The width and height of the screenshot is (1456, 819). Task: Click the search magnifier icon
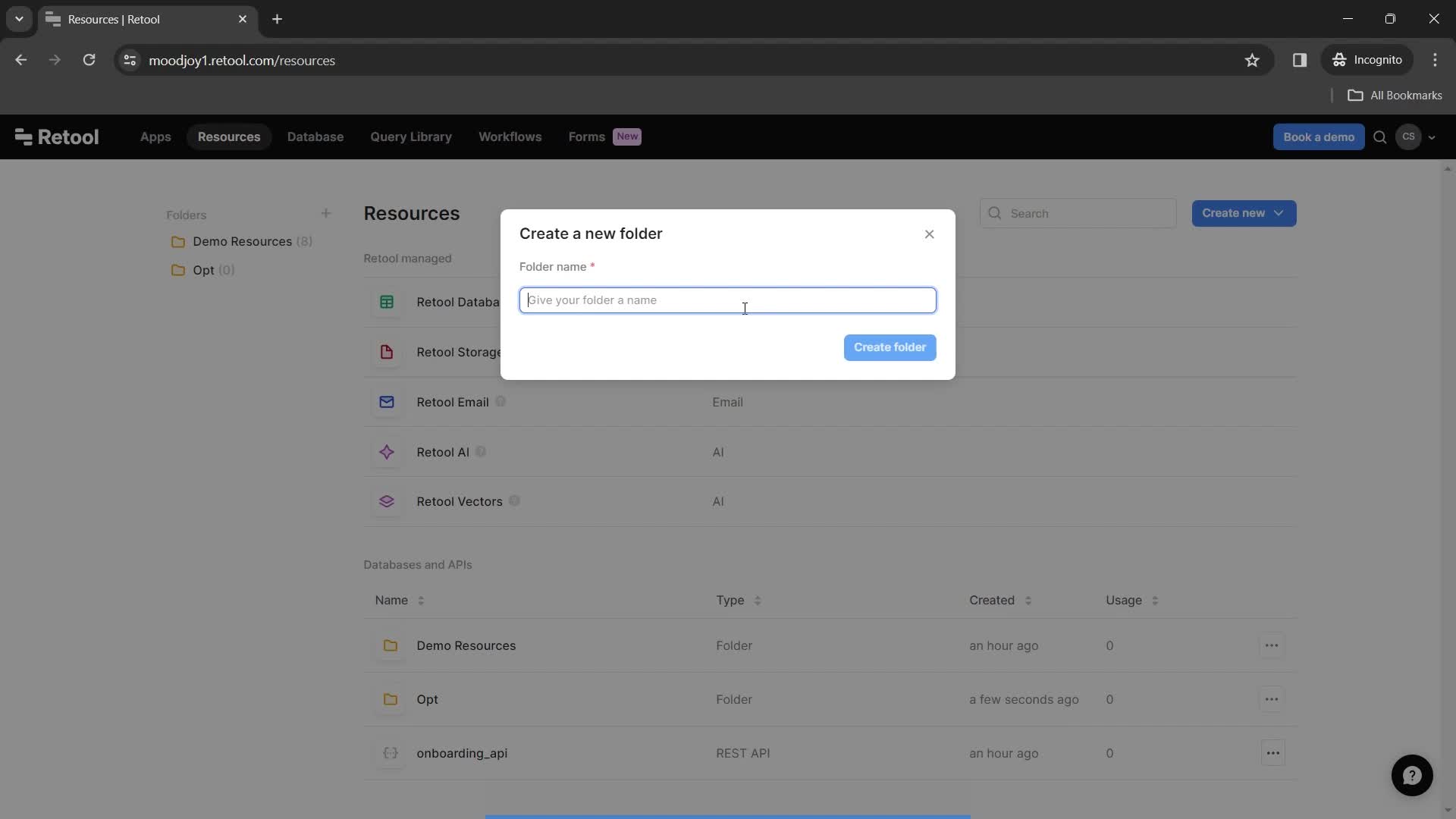(1380, 137)
